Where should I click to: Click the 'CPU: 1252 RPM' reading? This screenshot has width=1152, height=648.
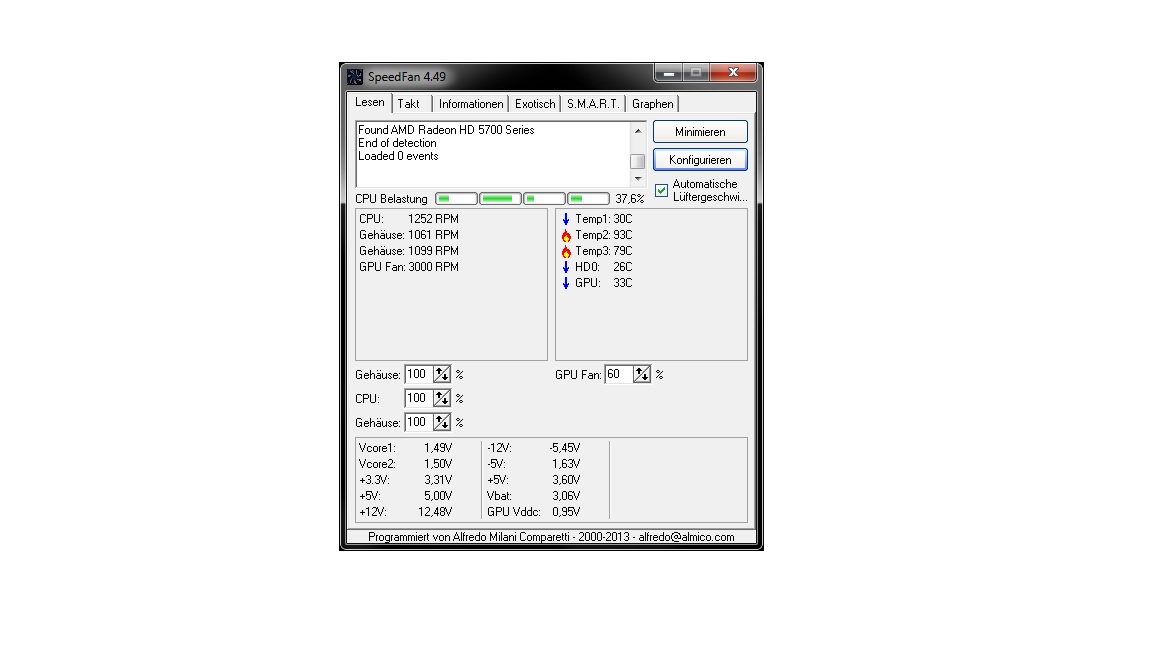click(x=408, y=219)
